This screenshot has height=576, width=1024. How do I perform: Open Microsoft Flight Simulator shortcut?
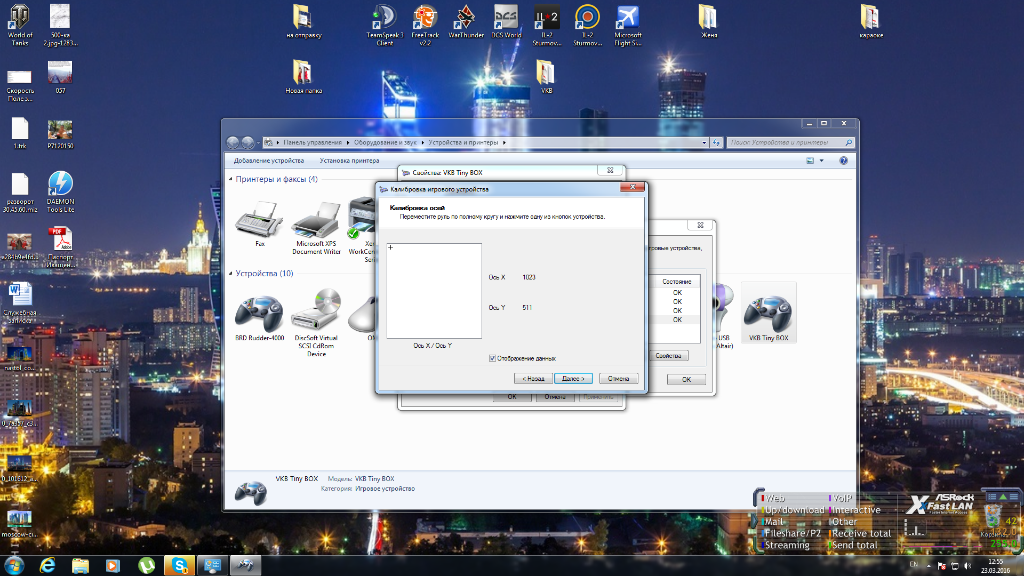coord(628,25)
